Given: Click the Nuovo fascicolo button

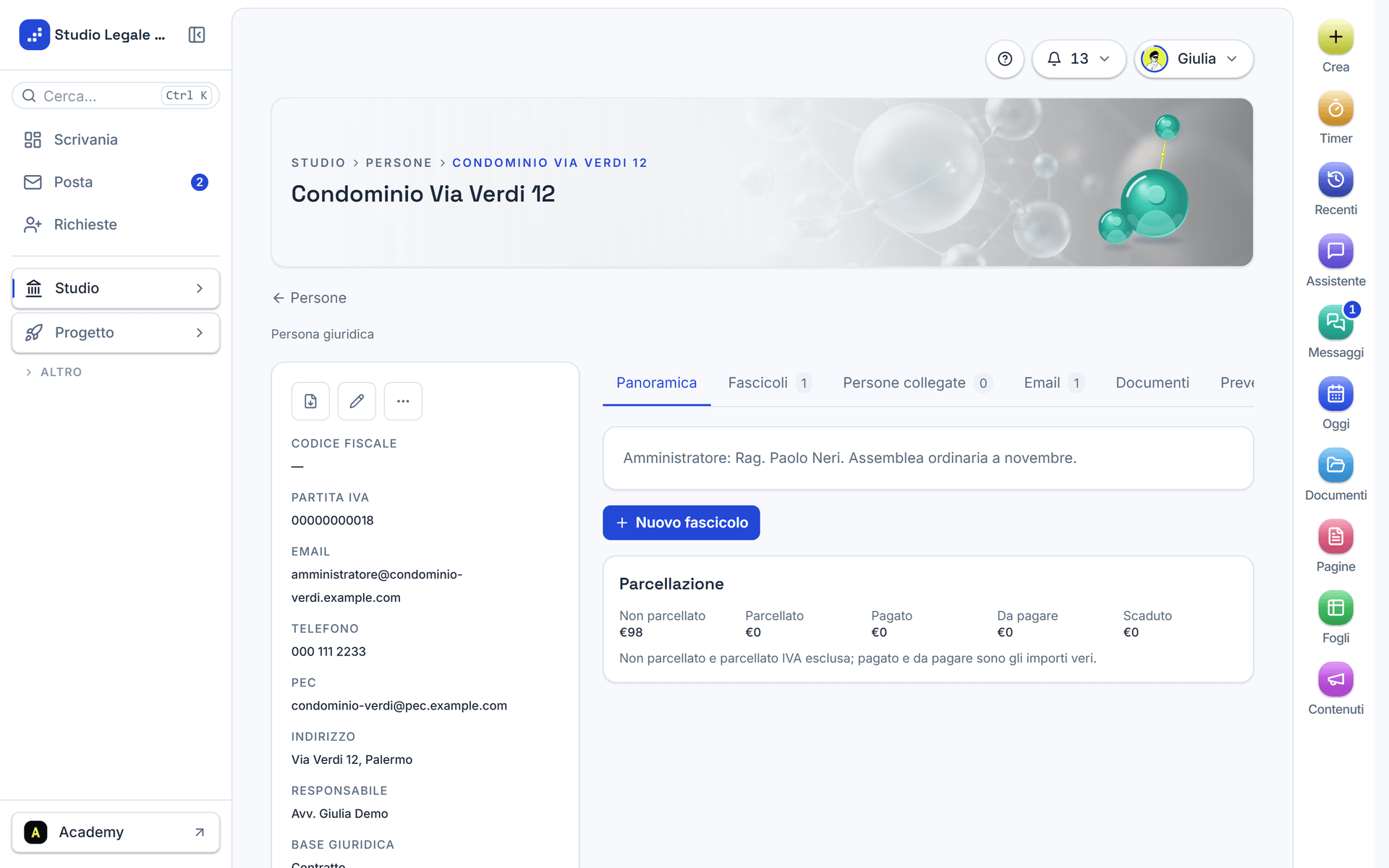Looking at the screenshot, I should pyautogui.click(x=681, y=523).
